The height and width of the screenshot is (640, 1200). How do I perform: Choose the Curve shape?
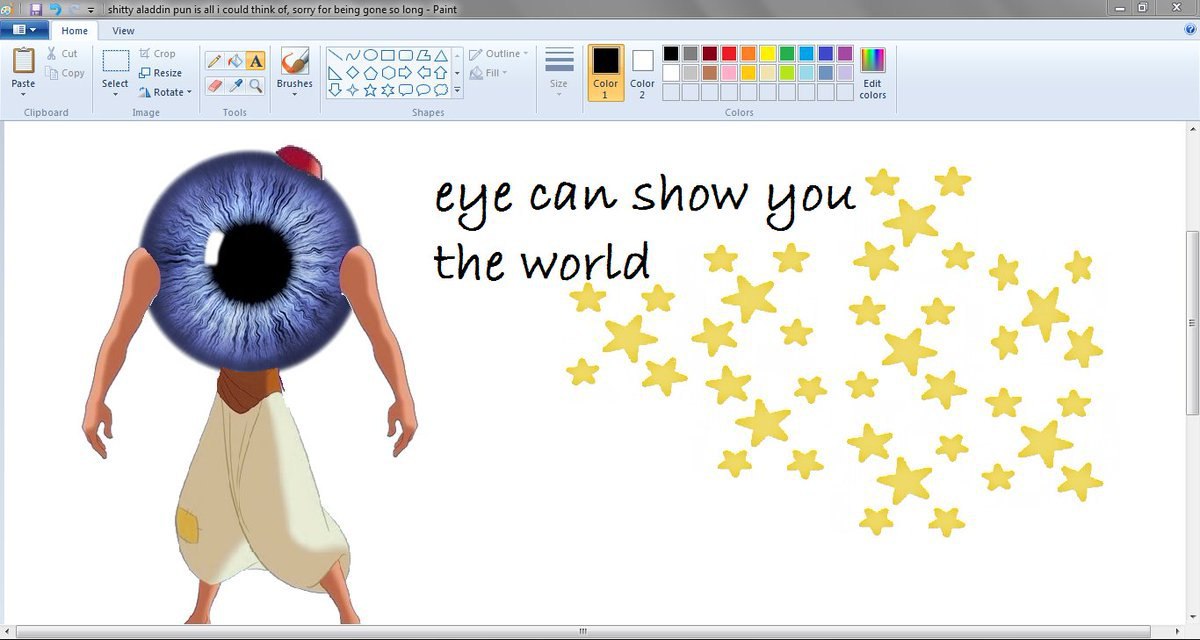[353, 56]
